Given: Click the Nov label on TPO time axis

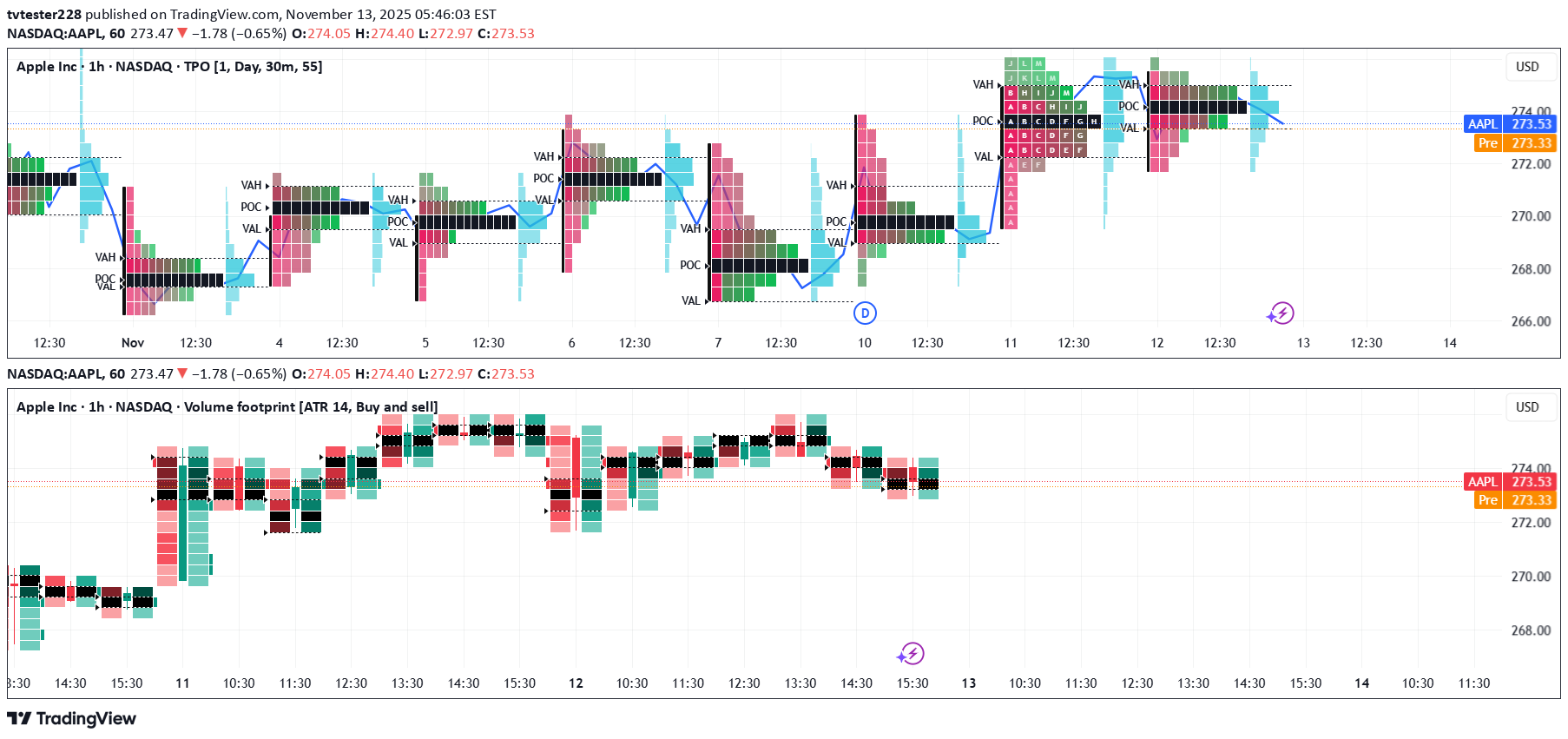Looking at the screenshot, I should [x=133, y=343].
